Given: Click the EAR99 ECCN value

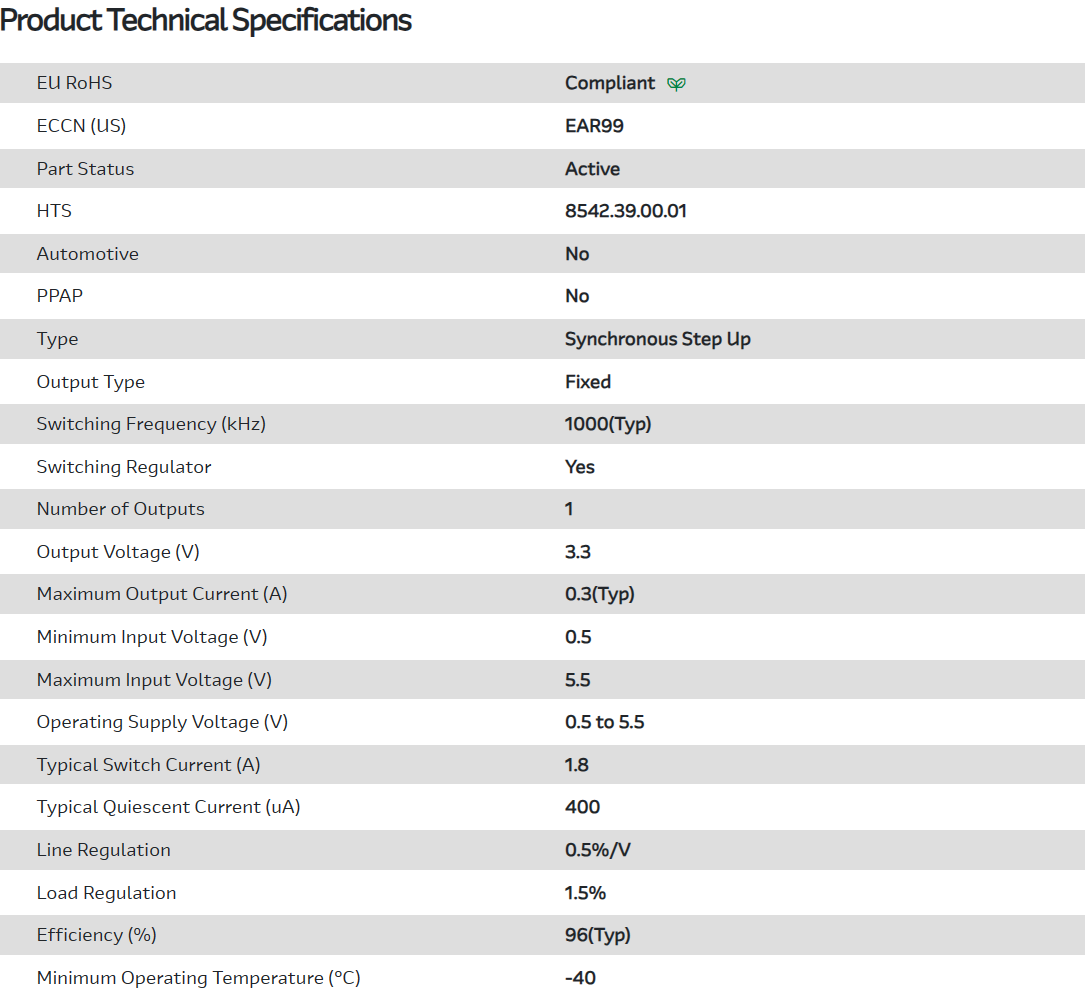Looking at the screenshot, I should pos(594,126).
